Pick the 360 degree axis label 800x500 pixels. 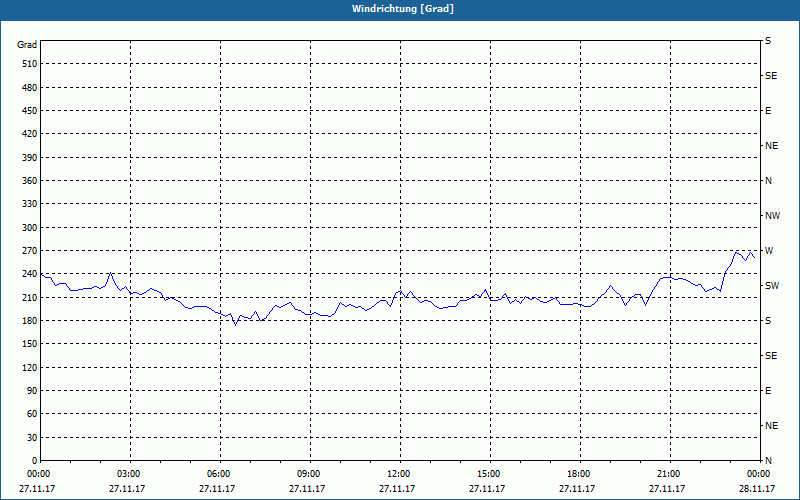(x=30, y=181)
